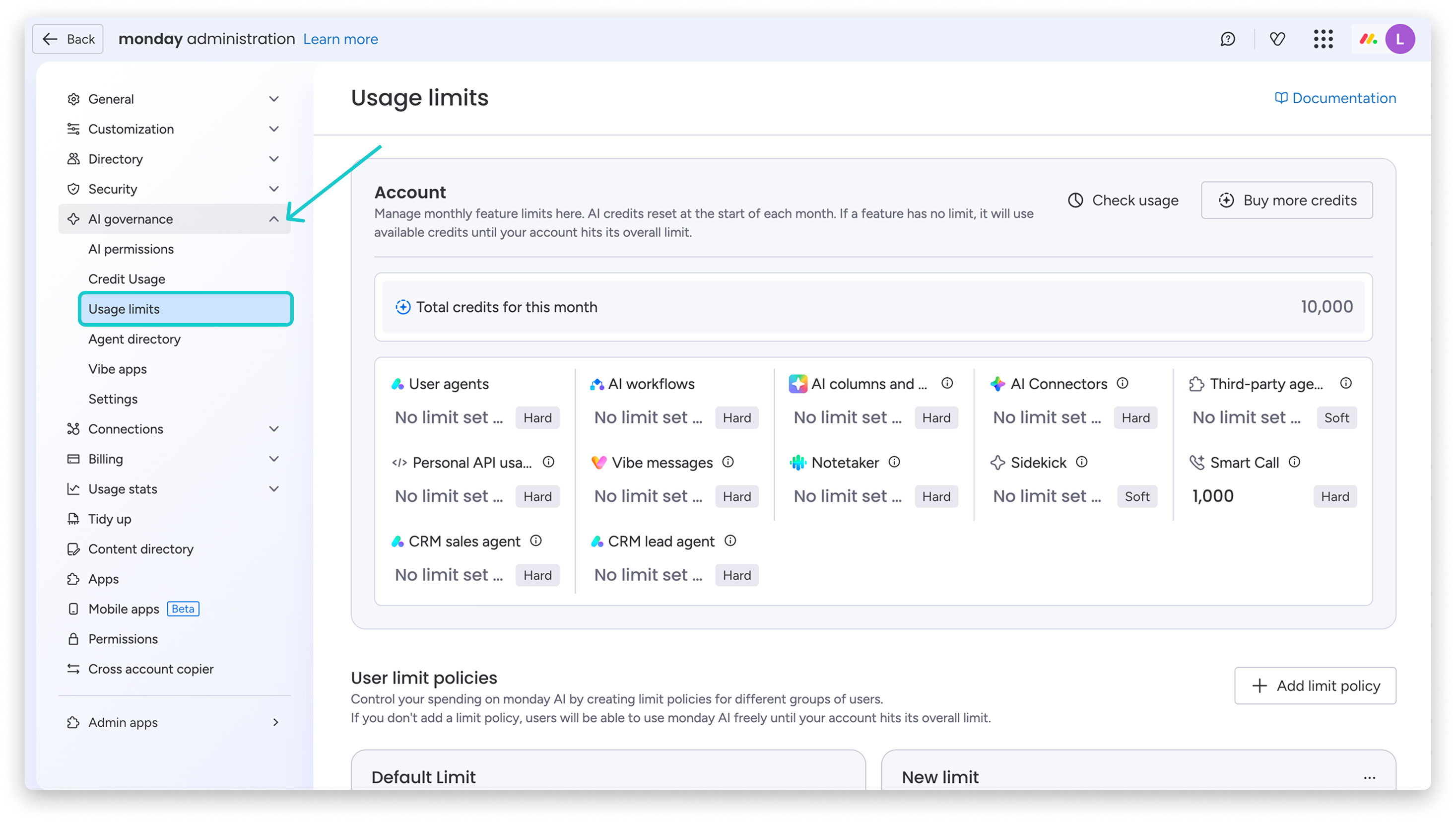Screen dimensions: 1456x822
Task: Click the Soft badge under Third-party agents
Action: point(1337,418)
